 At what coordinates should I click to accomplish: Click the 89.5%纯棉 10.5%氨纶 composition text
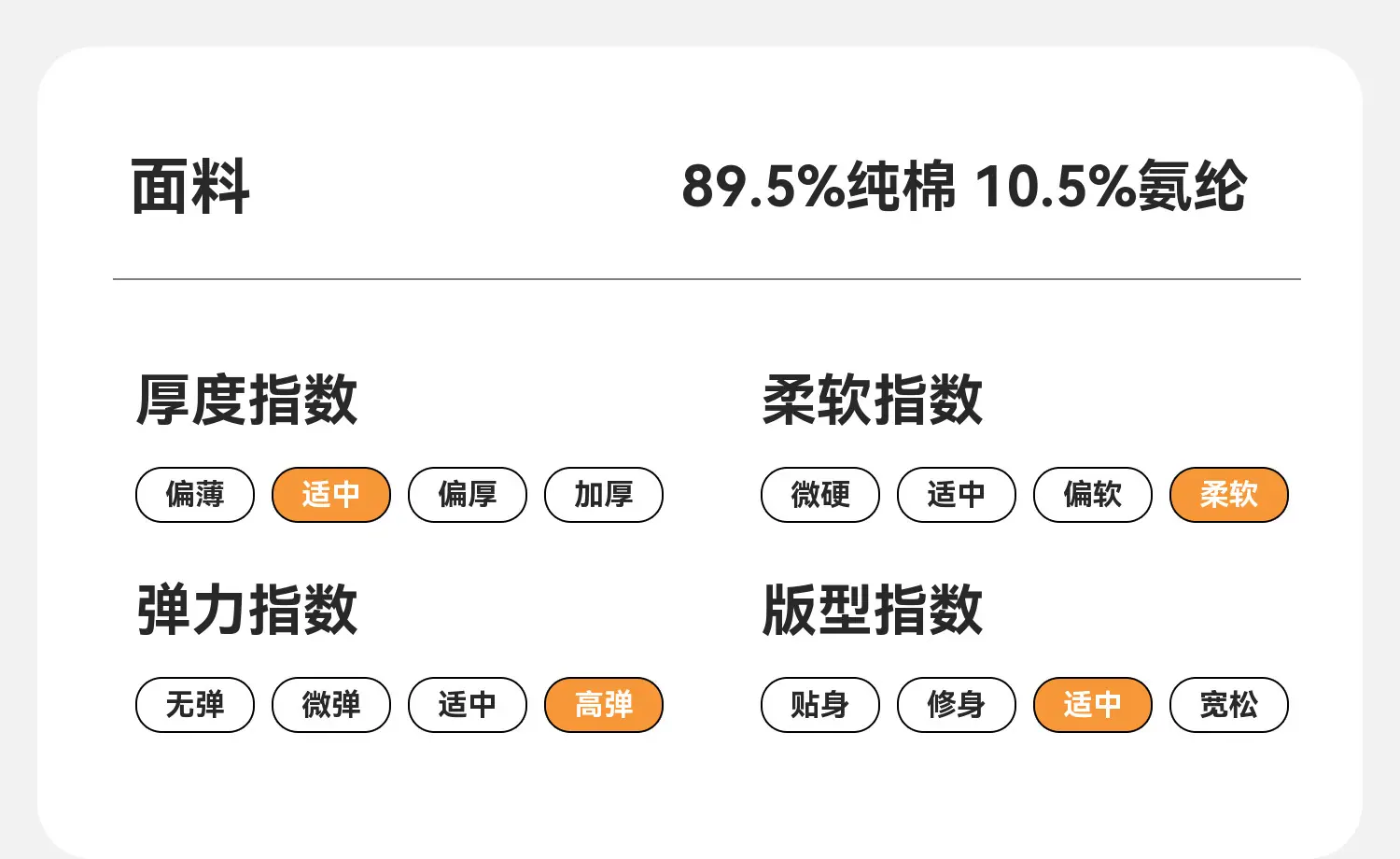(964, 186)
